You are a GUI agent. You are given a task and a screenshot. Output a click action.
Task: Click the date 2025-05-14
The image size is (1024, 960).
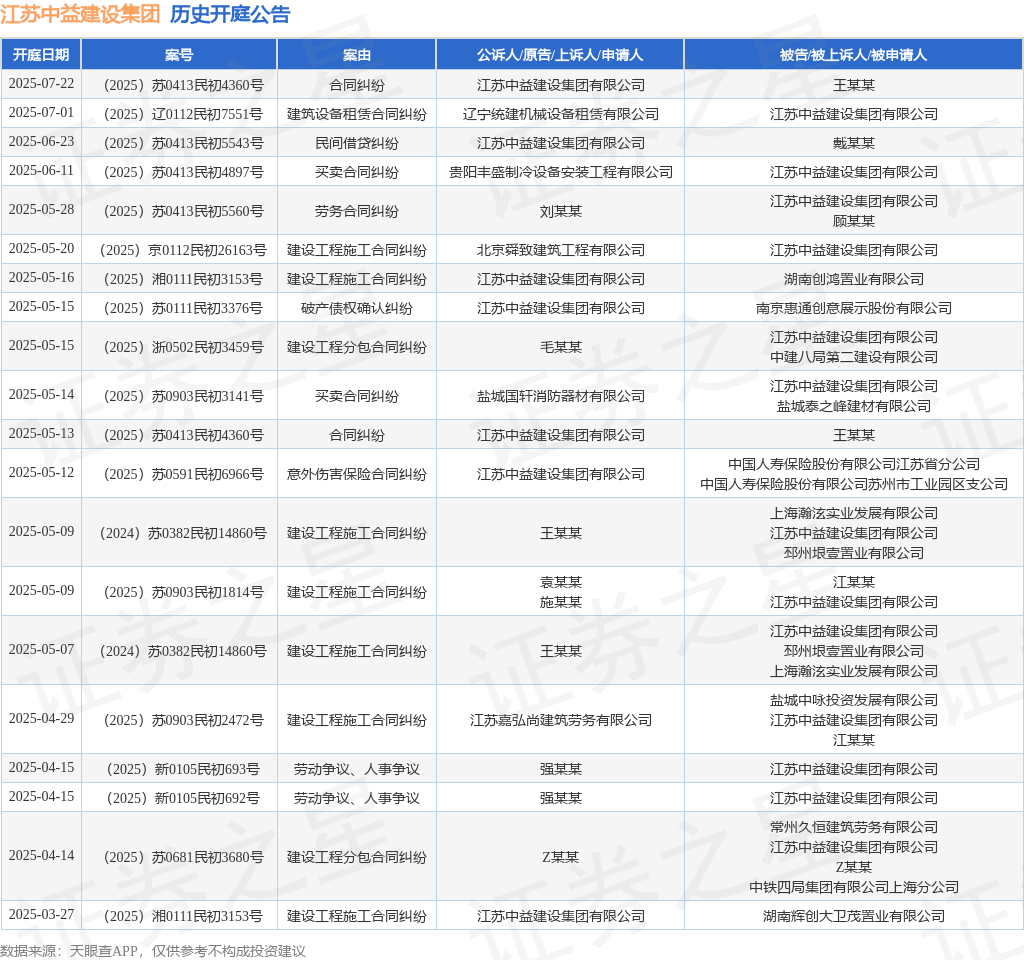(x=41, y=394)
